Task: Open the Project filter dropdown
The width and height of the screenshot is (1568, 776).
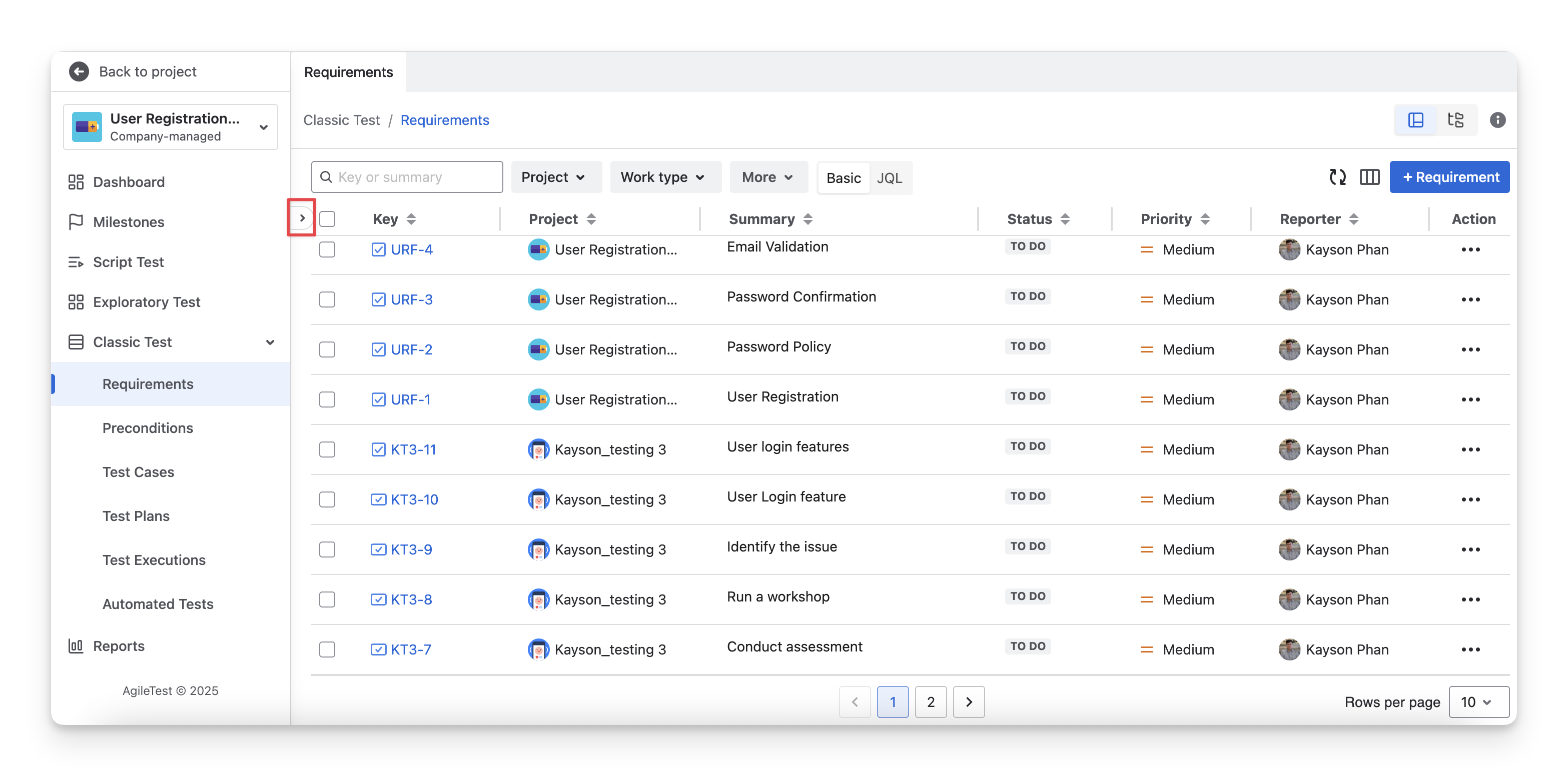Action: click(553, 177)
